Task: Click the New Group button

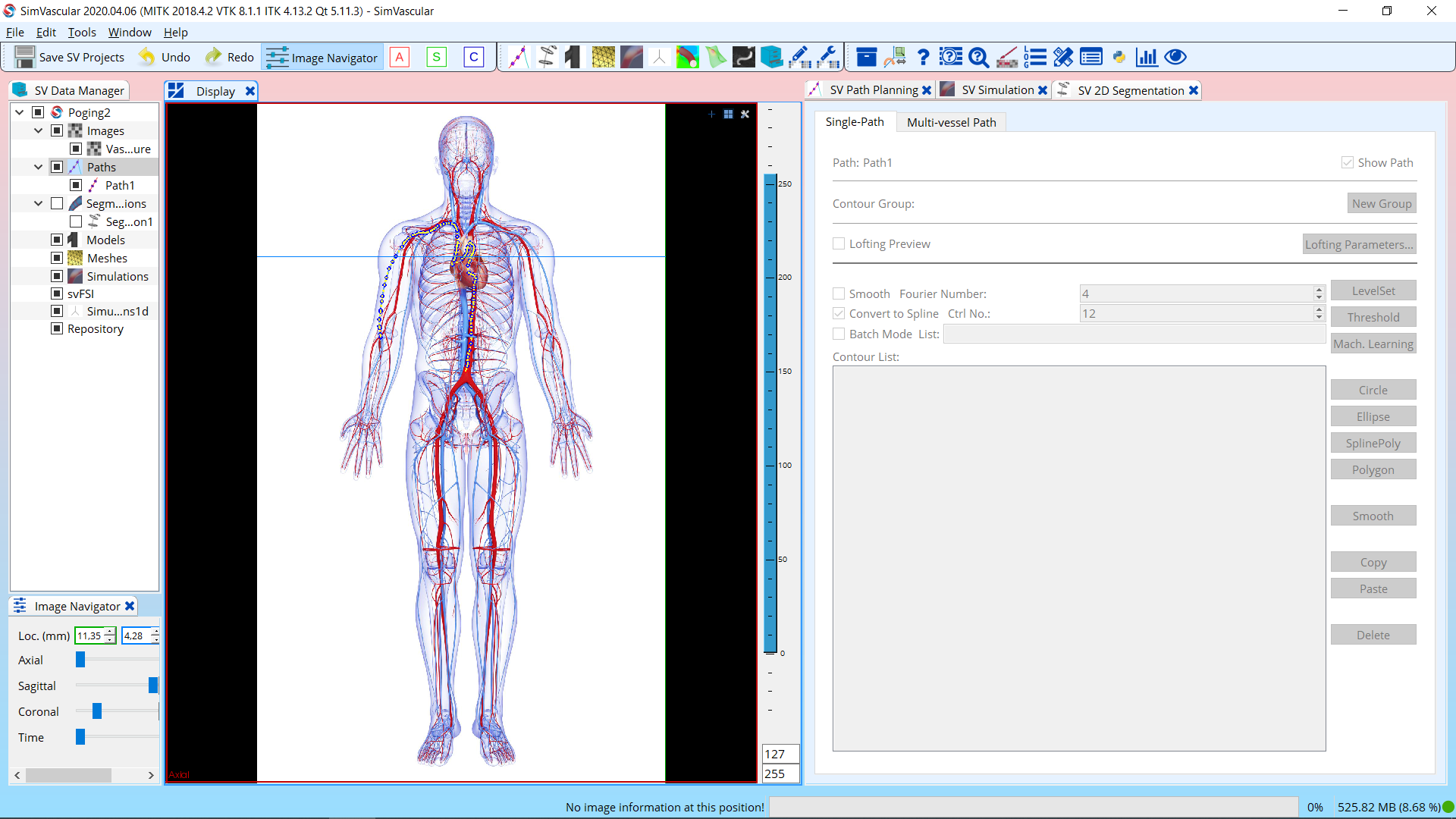Action: (1380, 202)
